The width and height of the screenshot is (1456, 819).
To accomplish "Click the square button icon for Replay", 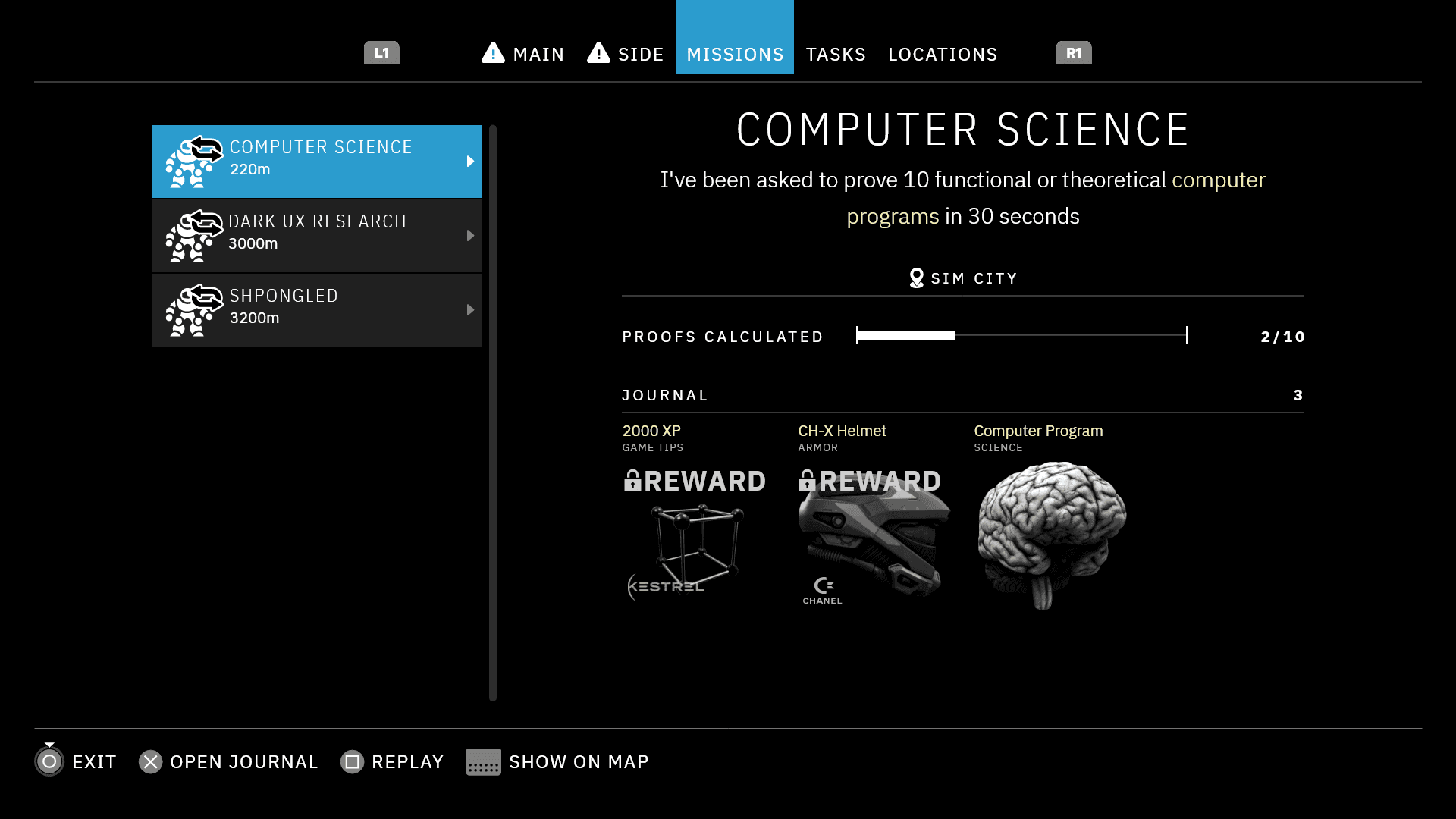I will [352, 761].
